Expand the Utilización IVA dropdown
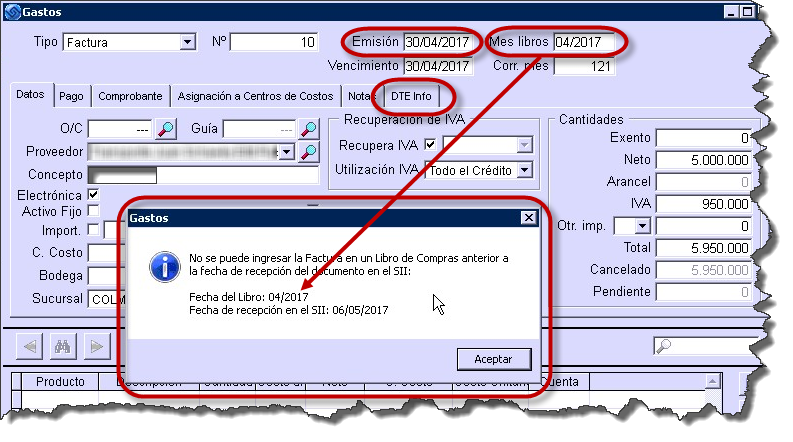The height and width of the screenshot is (442, 793). (x=524, y=170)
